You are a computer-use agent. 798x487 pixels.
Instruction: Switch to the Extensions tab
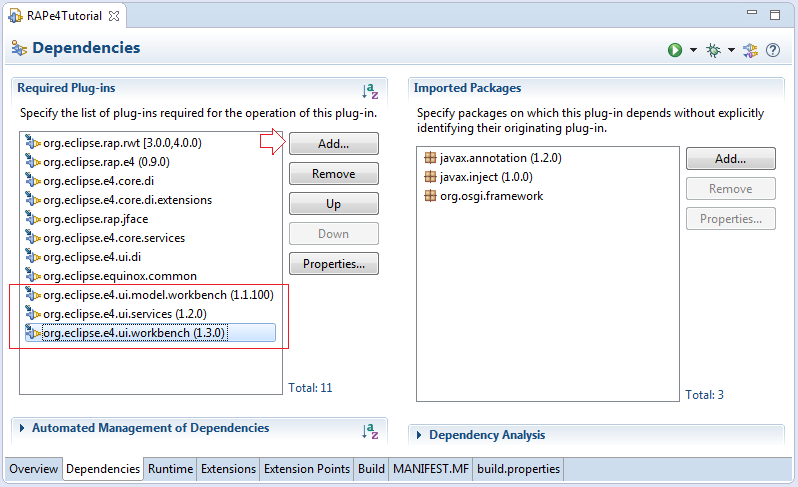pyautogui.click(x=229, y=469)
